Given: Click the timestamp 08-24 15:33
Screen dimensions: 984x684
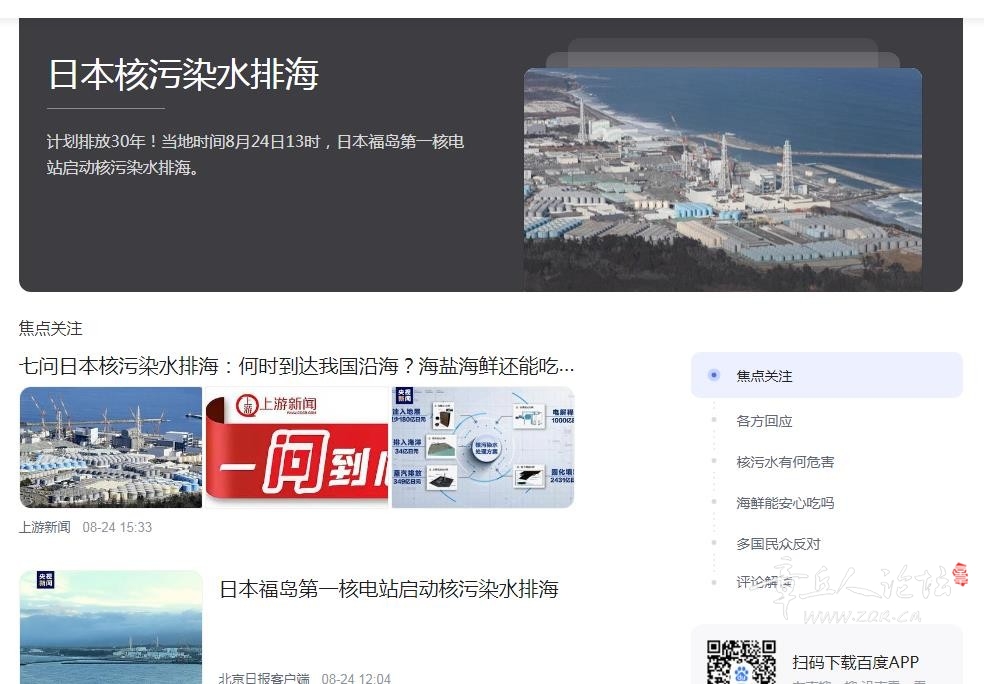Looking at the screenshot, I should (x=117, y=527).
